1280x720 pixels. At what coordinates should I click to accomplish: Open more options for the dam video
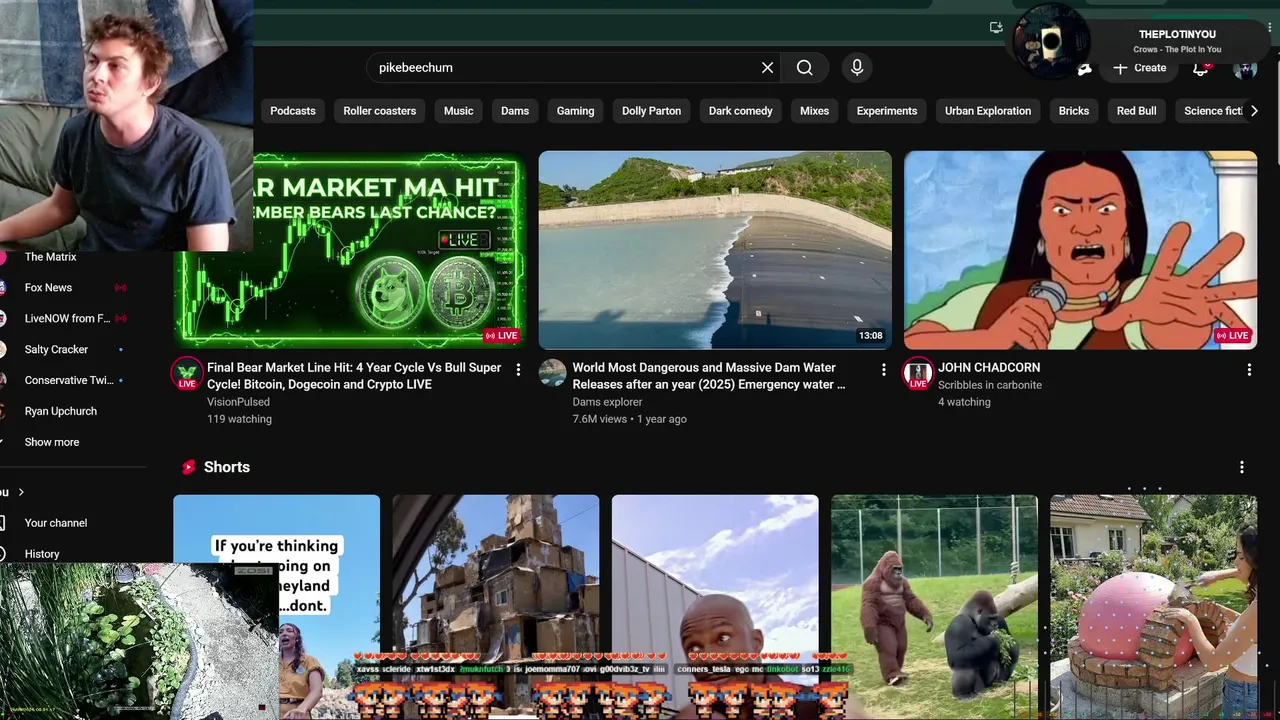click(883, 370)
